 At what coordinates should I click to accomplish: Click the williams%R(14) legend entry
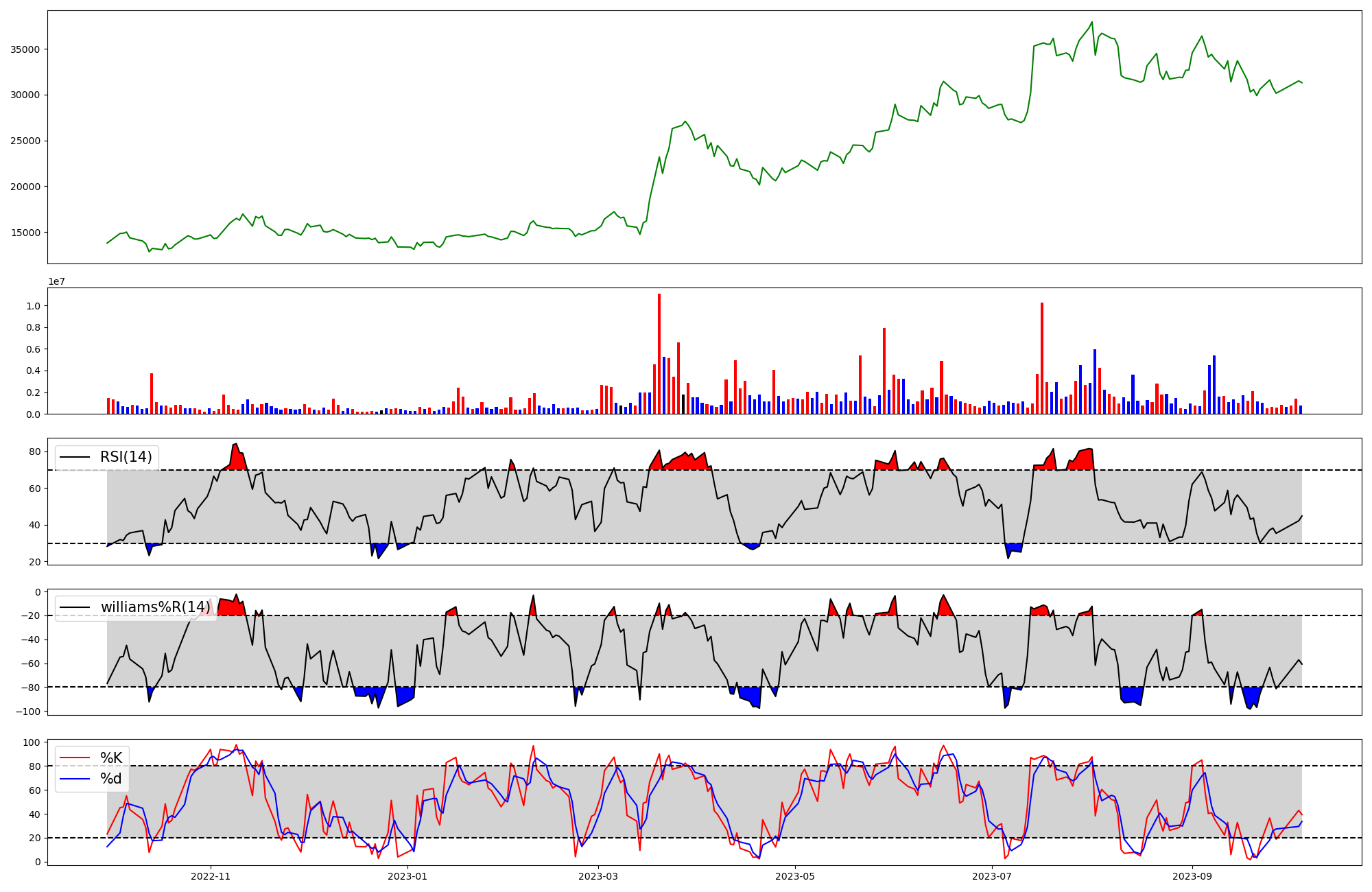tap(155, 607)
